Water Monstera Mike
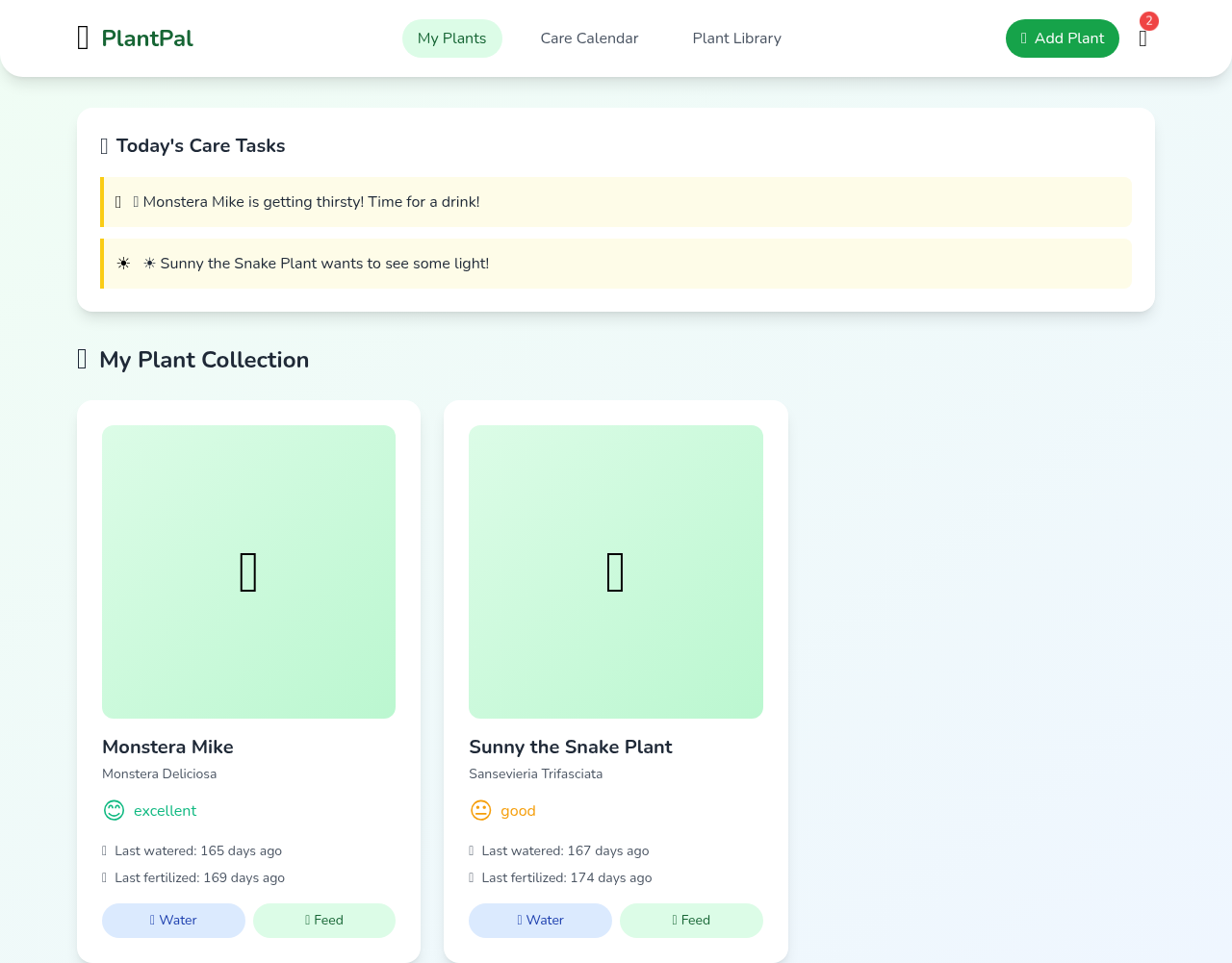This screenshot has width=1232, height=963. pyautogui.click(x=173, y=921)
